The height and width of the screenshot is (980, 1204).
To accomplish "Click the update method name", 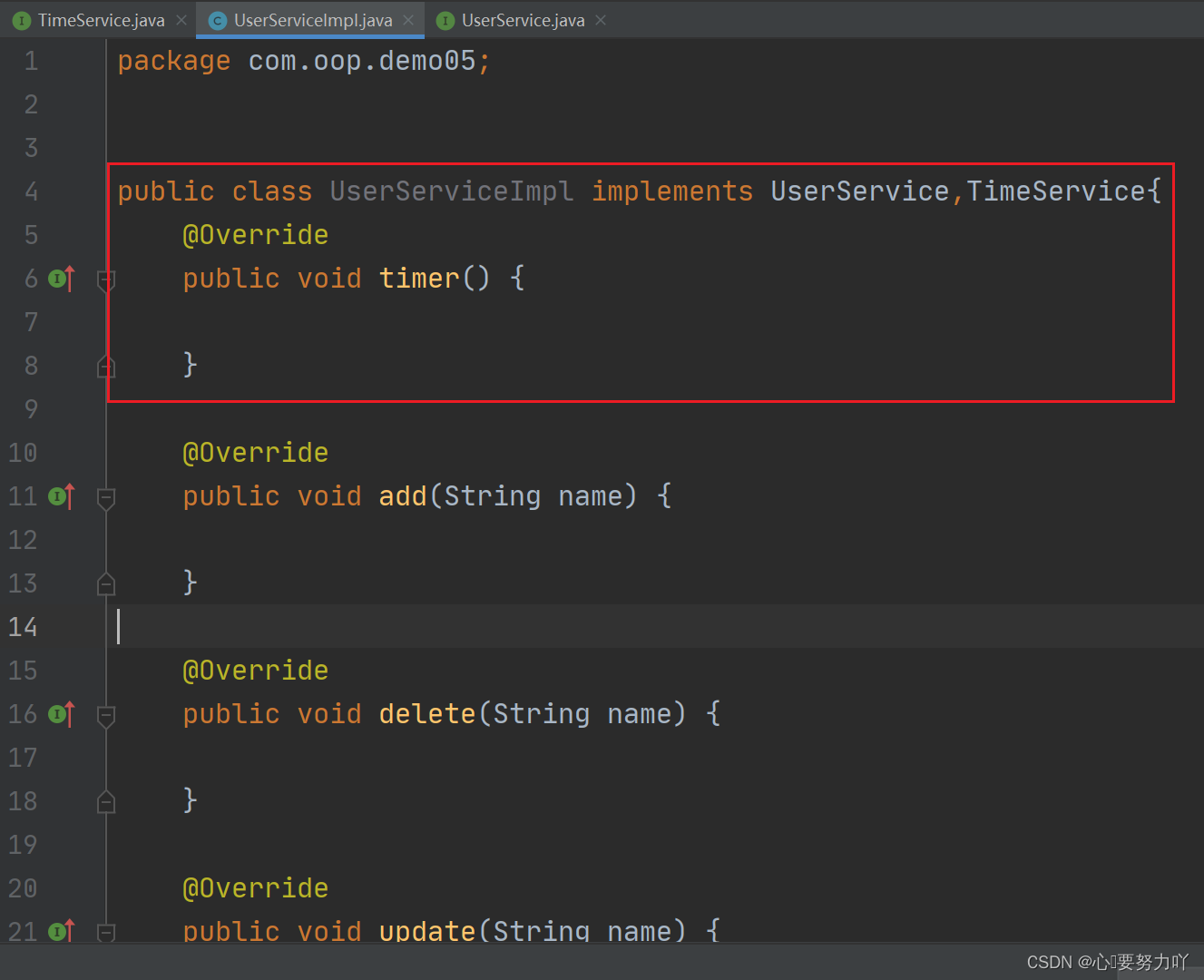I will 427,930.
